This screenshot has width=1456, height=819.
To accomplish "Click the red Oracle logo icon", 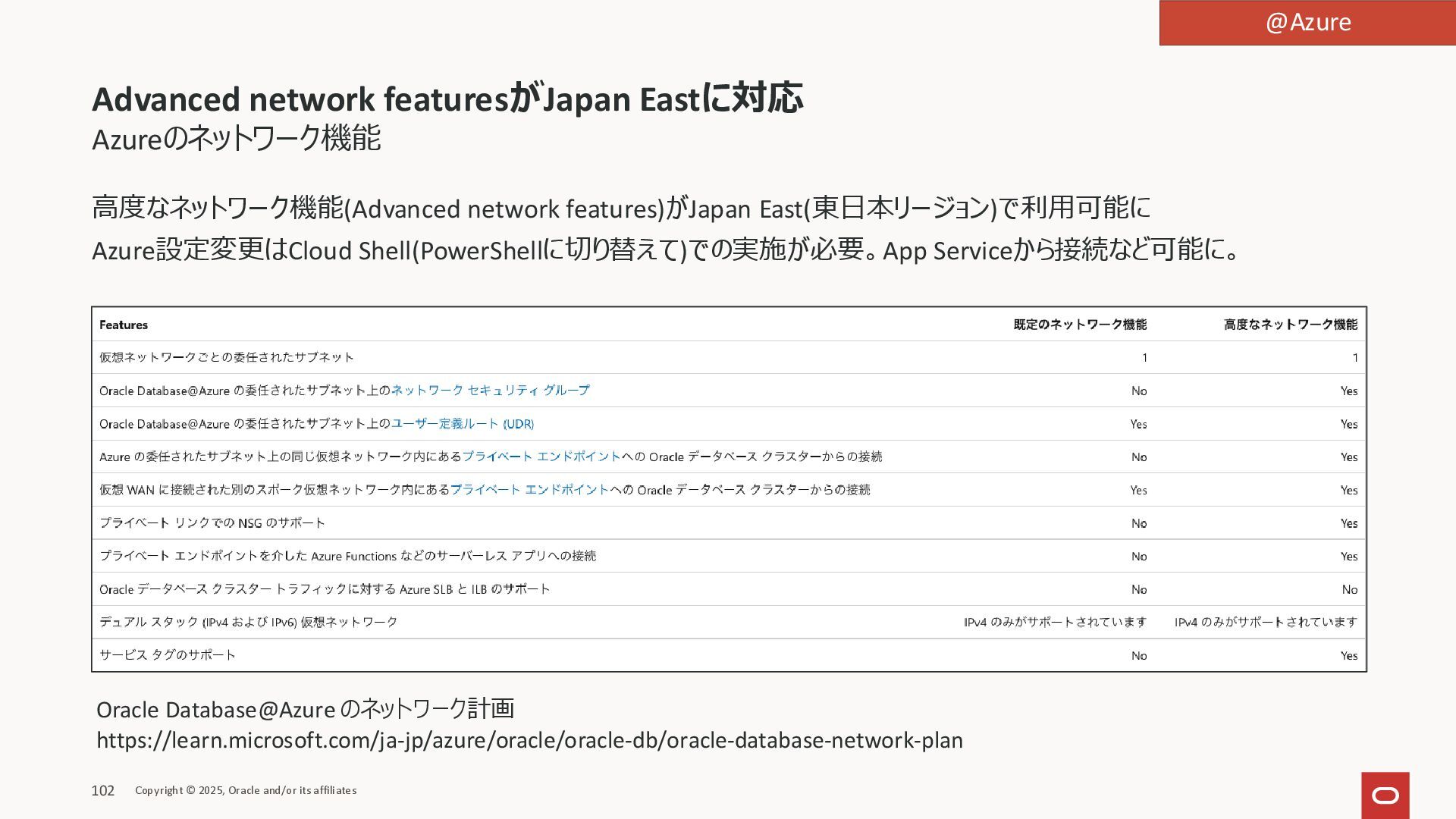I will point(1385,795).
